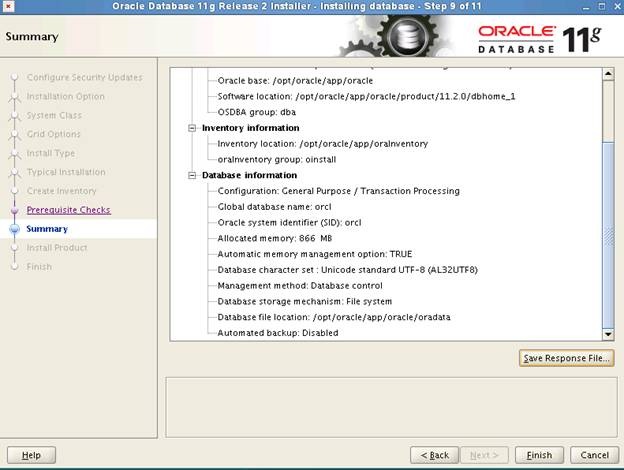This screenshot has width=624, height=470.
Task: Click the scrollbar up arrow
Action: (x=608, y=74)
